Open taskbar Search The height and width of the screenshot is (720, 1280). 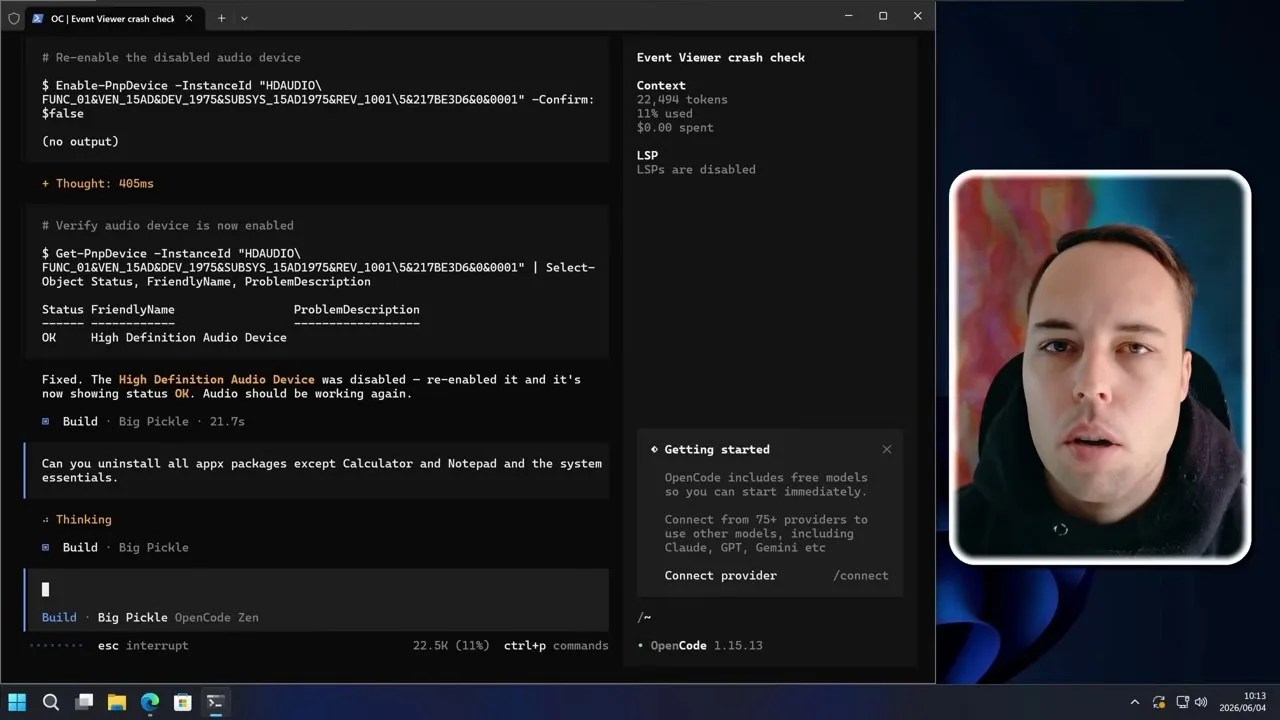[x=51, y=702]
